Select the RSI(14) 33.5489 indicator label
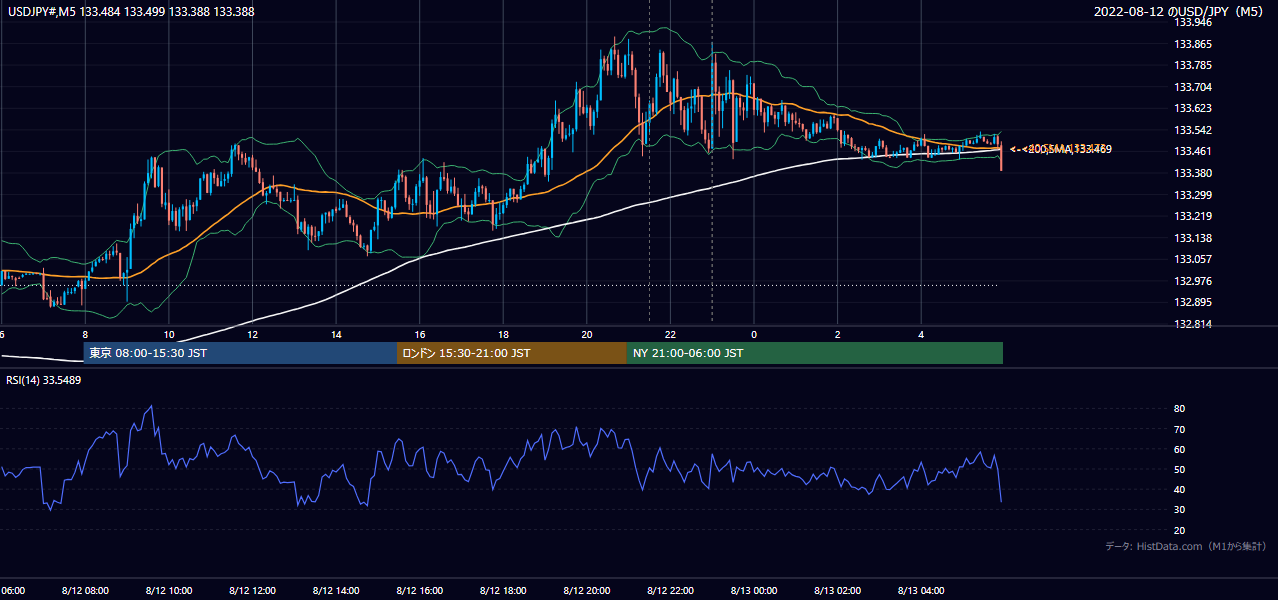The width and height of the screenshot is (1278, 600). click(43, 380)
